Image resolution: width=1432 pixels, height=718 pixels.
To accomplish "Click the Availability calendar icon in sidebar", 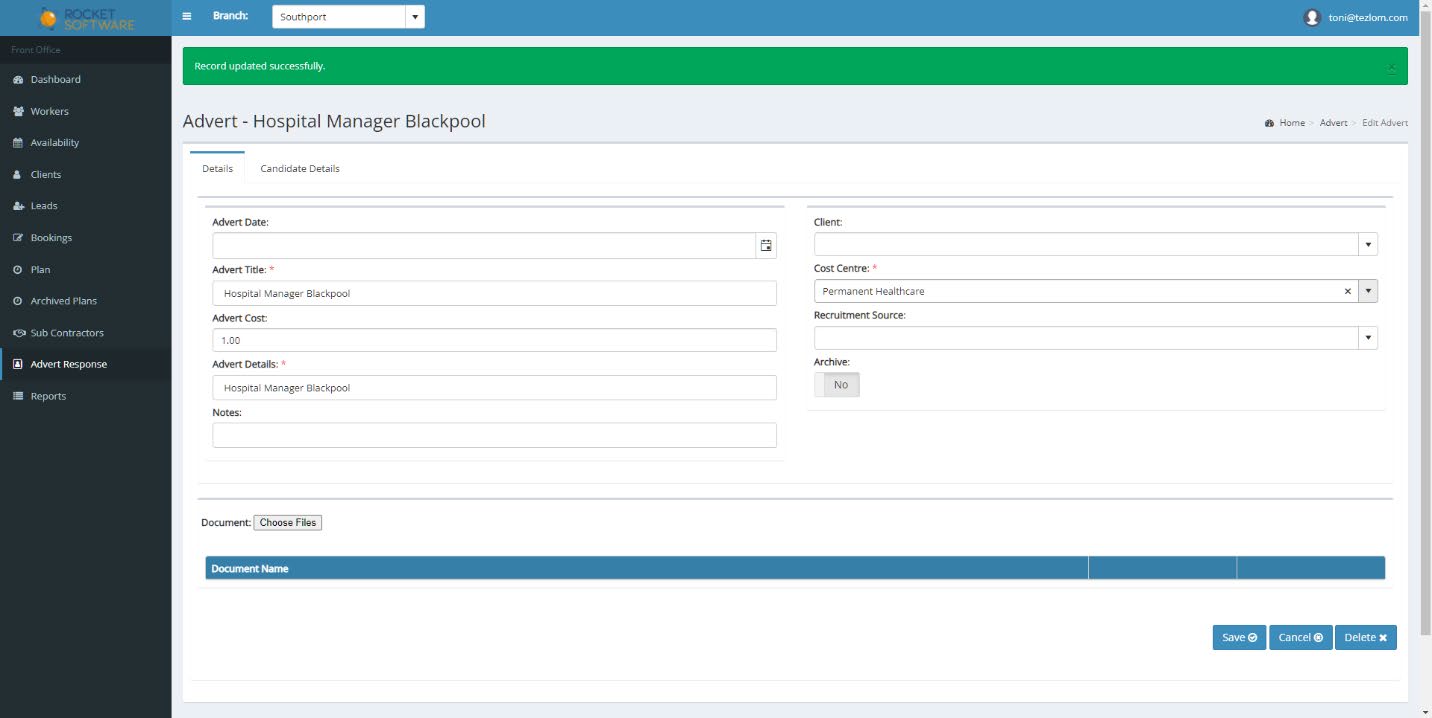I will pyautogui.click(x=18, y=143).
